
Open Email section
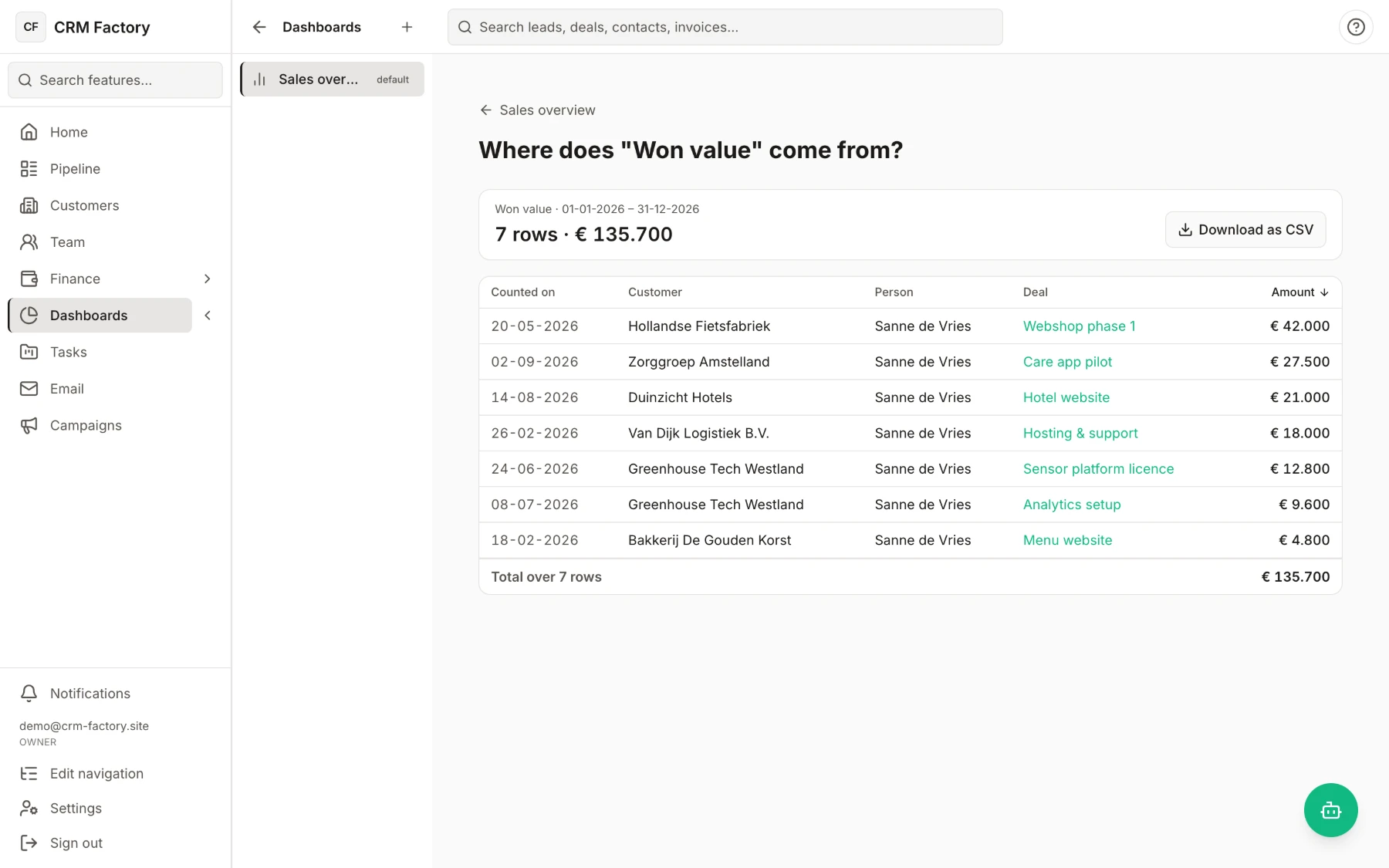coord(100,389)
